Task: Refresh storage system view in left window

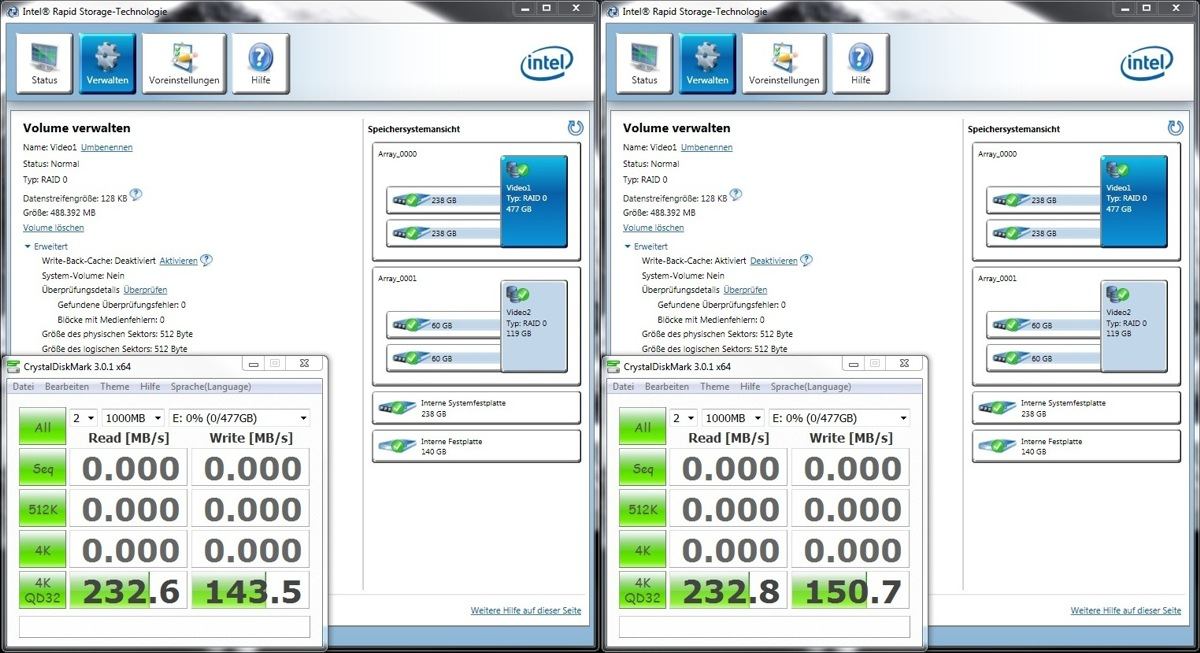Action: (x=575, y=128)
